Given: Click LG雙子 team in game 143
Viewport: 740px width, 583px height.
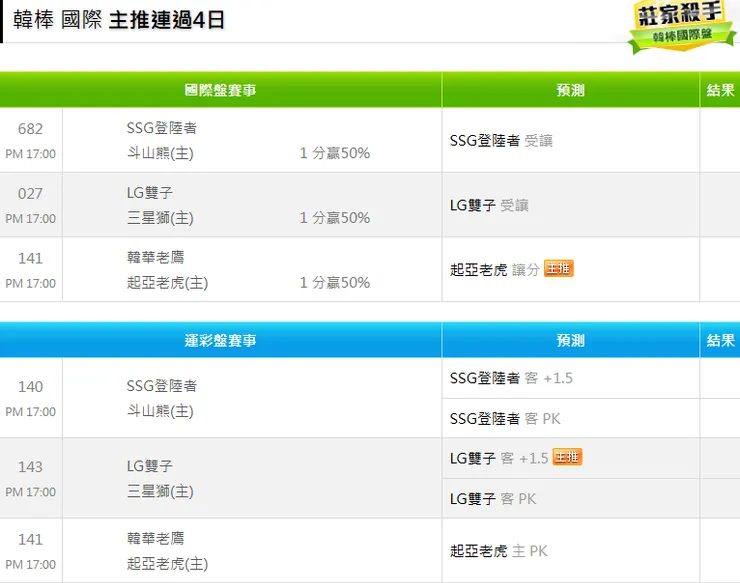Looking at the screenshot, I should coord(150,466).
